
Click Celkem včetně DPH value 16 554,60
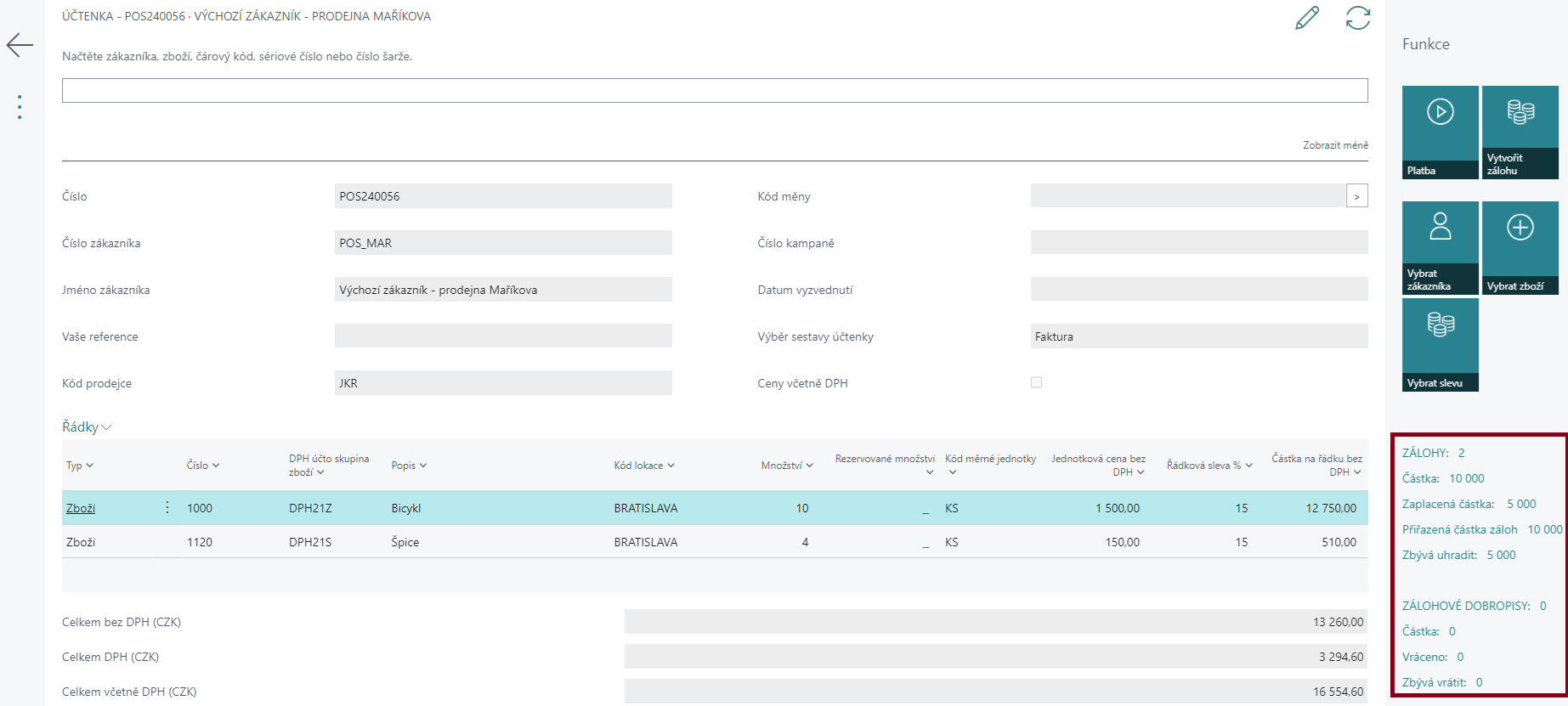pyautogui.click(x=996, y=692)
